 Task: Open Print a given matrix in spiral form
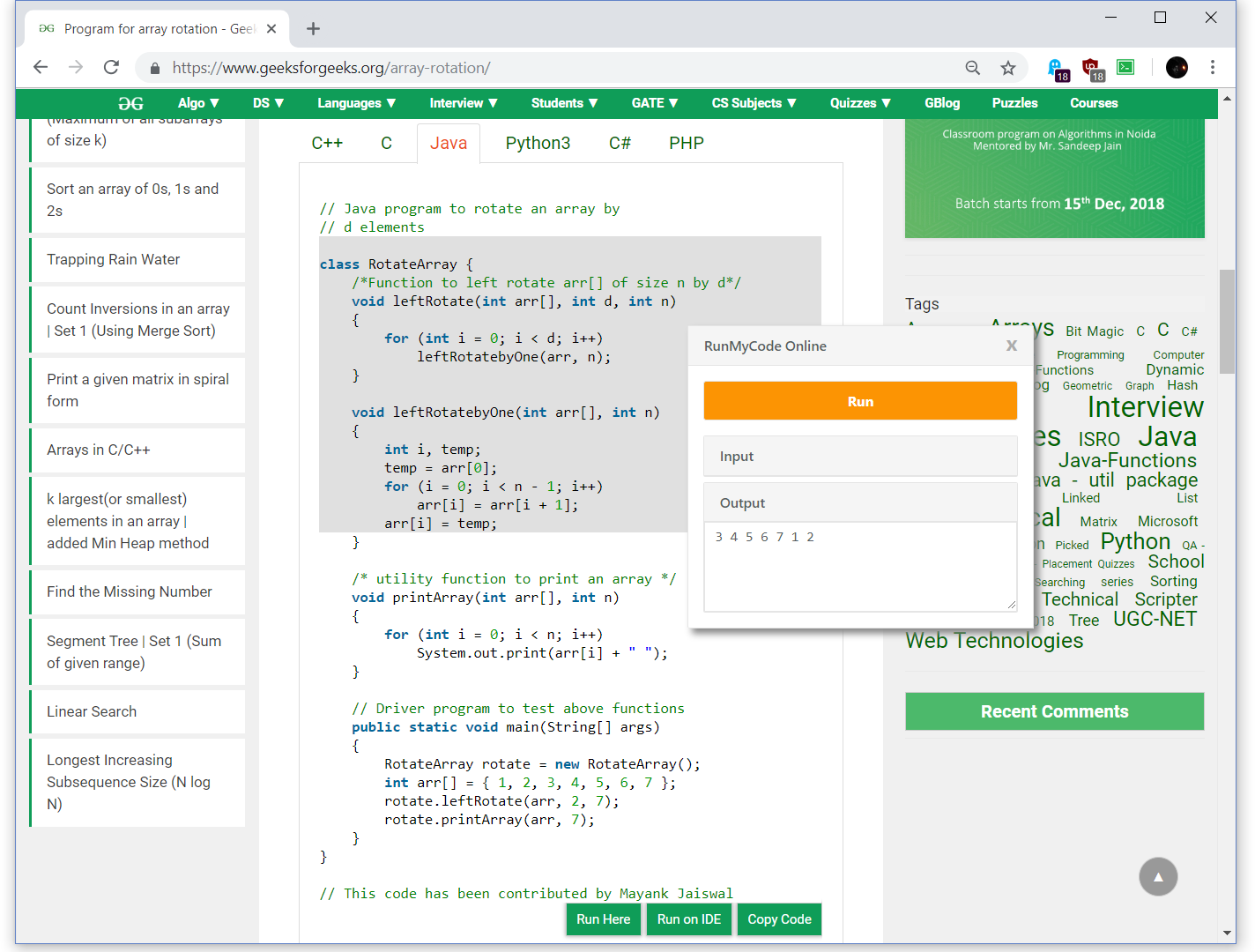pyautogui.click(x=137, y=390)
